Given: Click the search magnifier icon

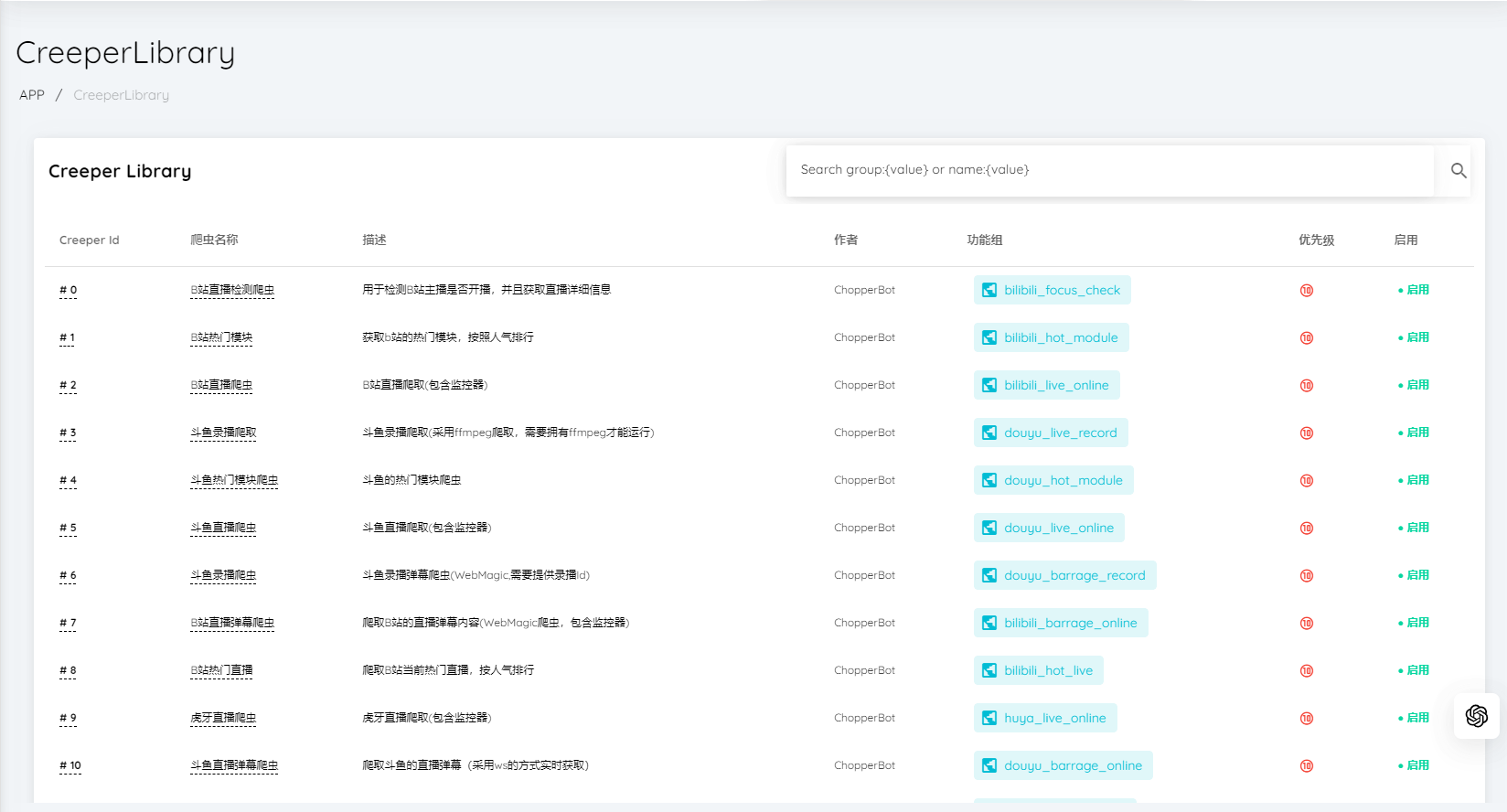Looking at the screenshot, I should [x=1459, y=170].
